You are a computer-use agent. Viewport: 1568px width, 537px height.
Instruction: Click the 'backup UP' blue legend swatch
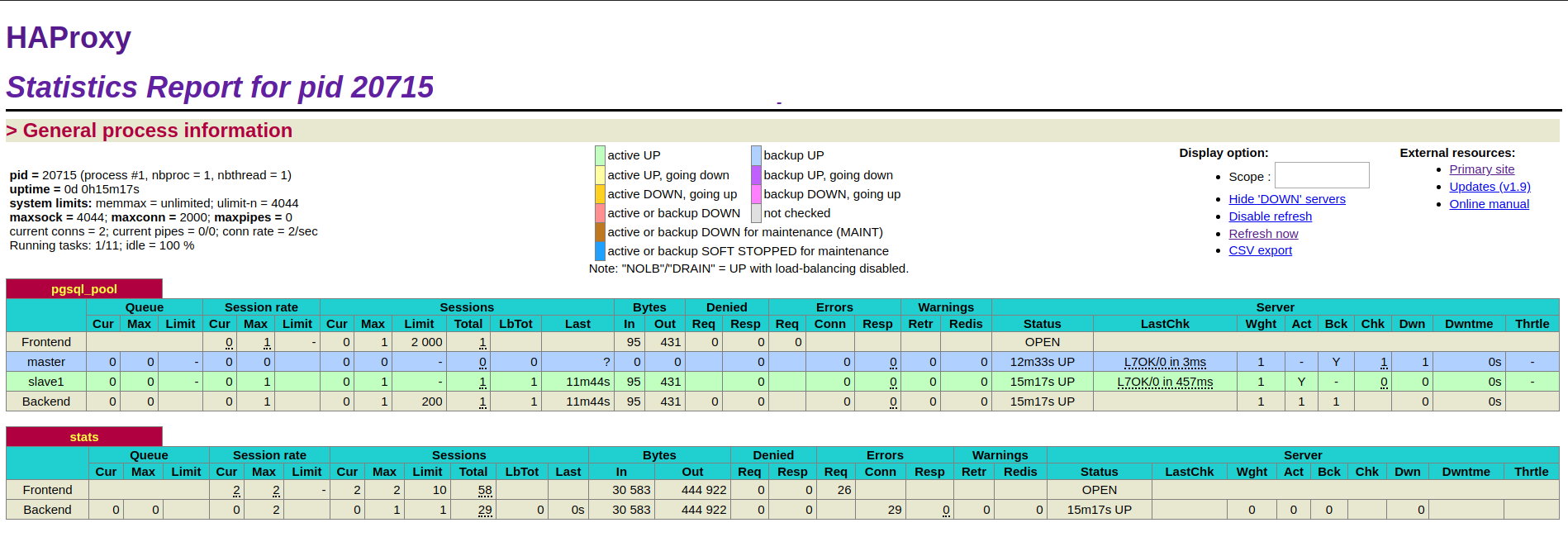click(x=756, y=155)
